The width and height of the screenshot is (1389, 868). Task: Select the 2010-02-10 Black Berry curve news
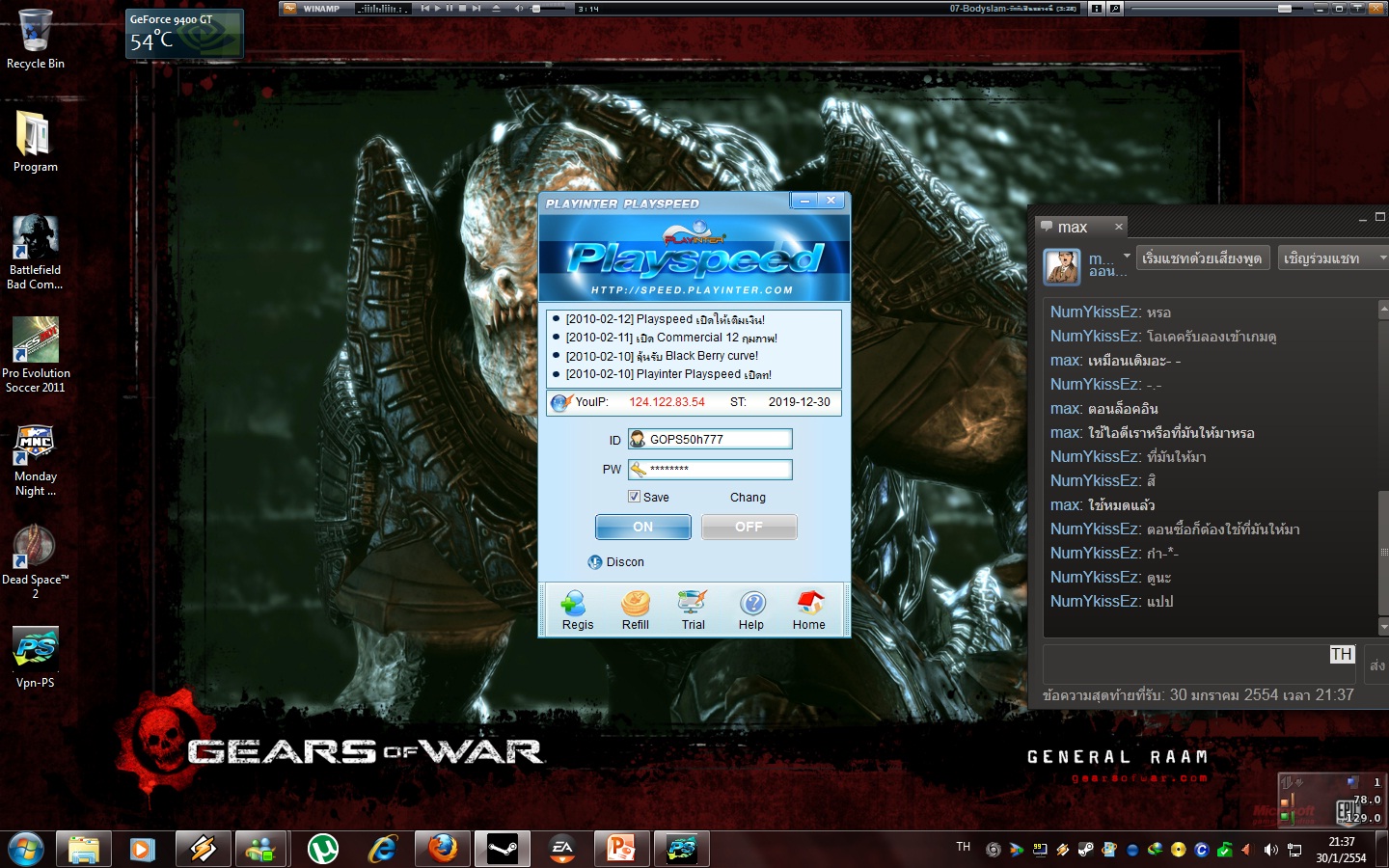click(x=662, y=356)
